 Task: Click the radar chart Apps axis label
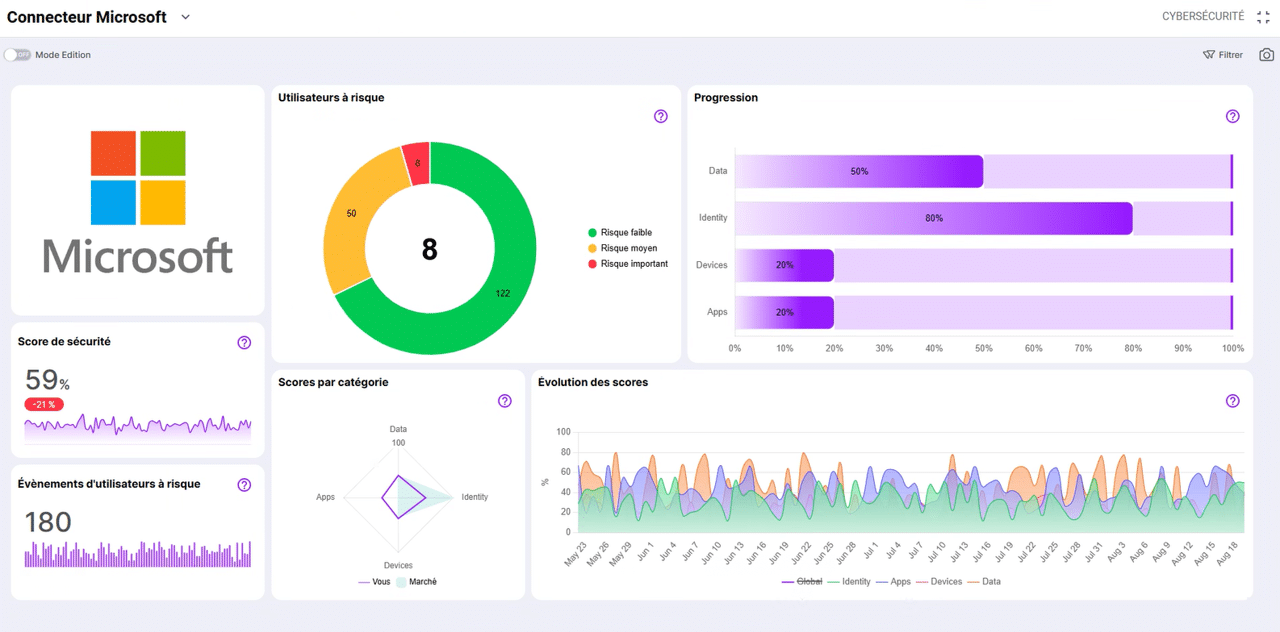coord(325,497)
